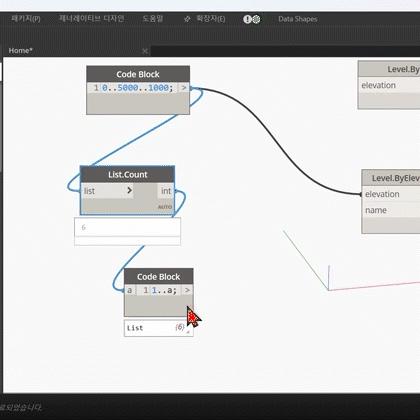
Task: Click the a input port on Code Block
Action: pos(130,290)
